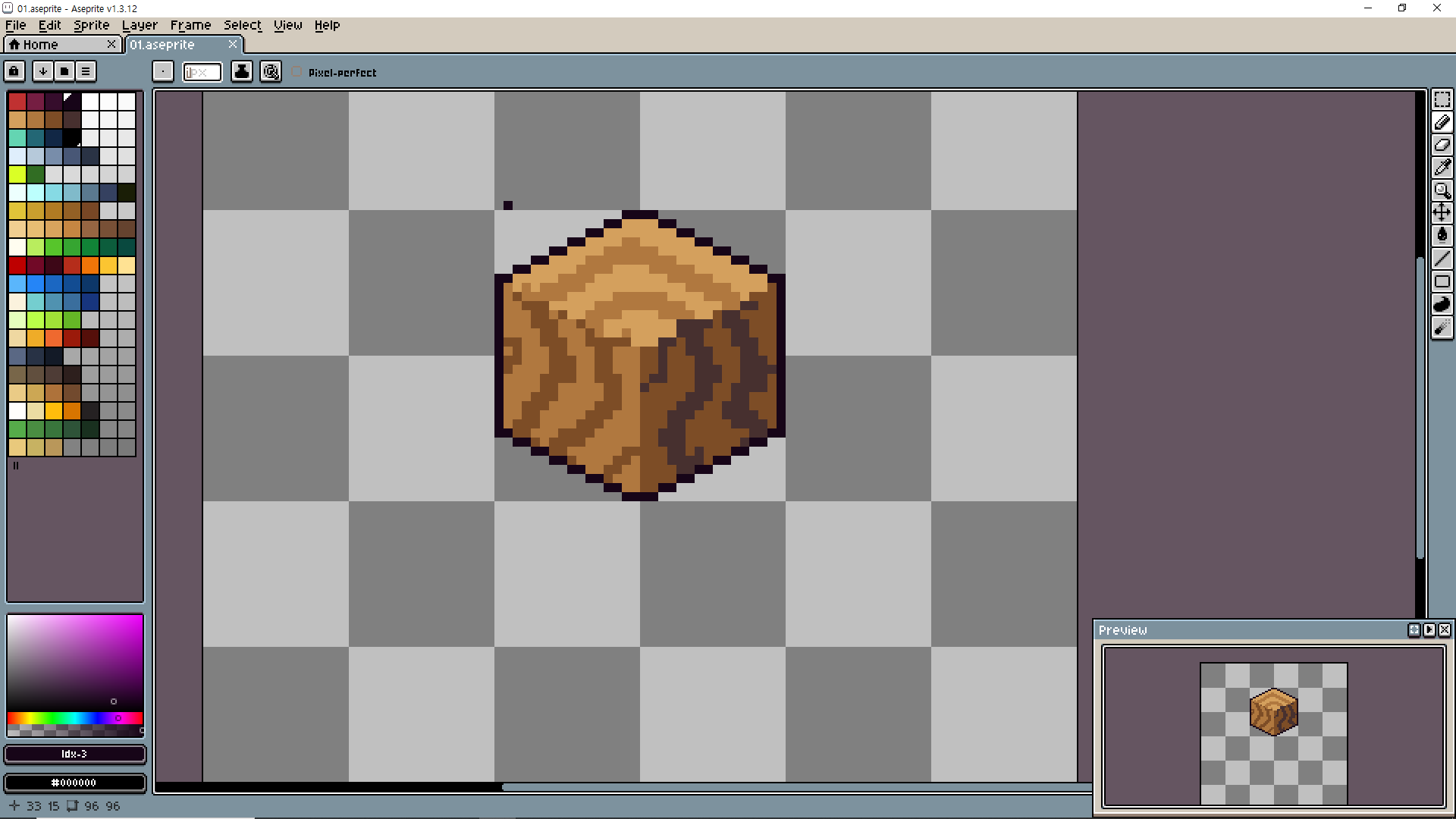
Task: Enable the Pixel-perfect checkbox
Action: click(x=297, y=72)
